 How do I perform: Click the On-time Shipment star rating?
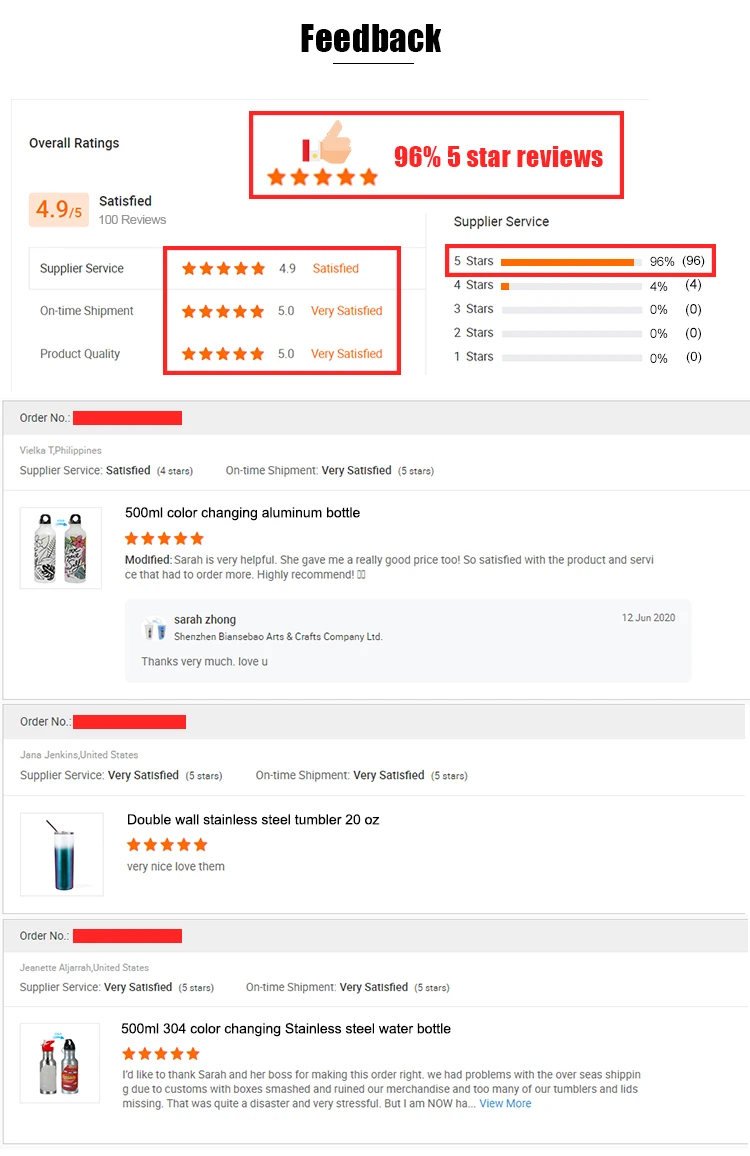223,311
